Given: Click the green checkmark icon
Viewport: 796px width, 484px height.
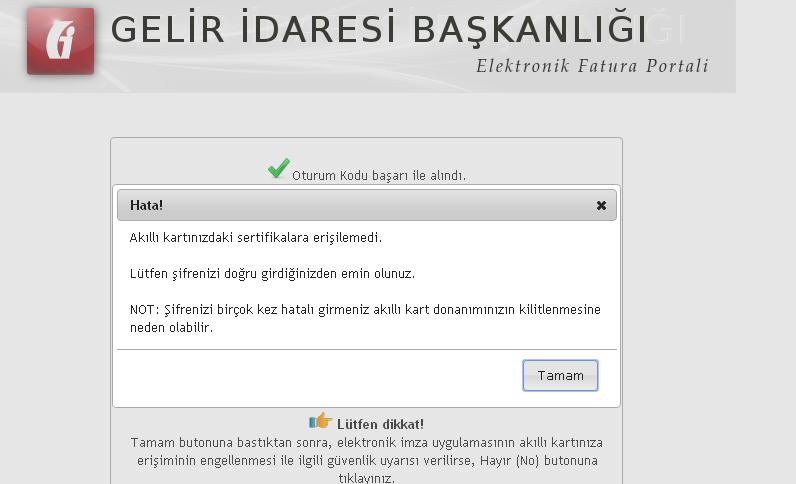Looking at the screenshot, I should click(x=278, y=169).
